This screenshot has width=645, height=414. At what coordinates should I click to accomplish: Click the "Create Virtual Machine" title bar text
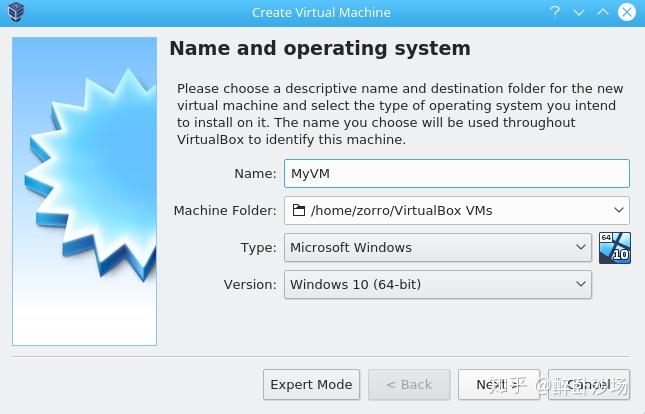point(321,13)
